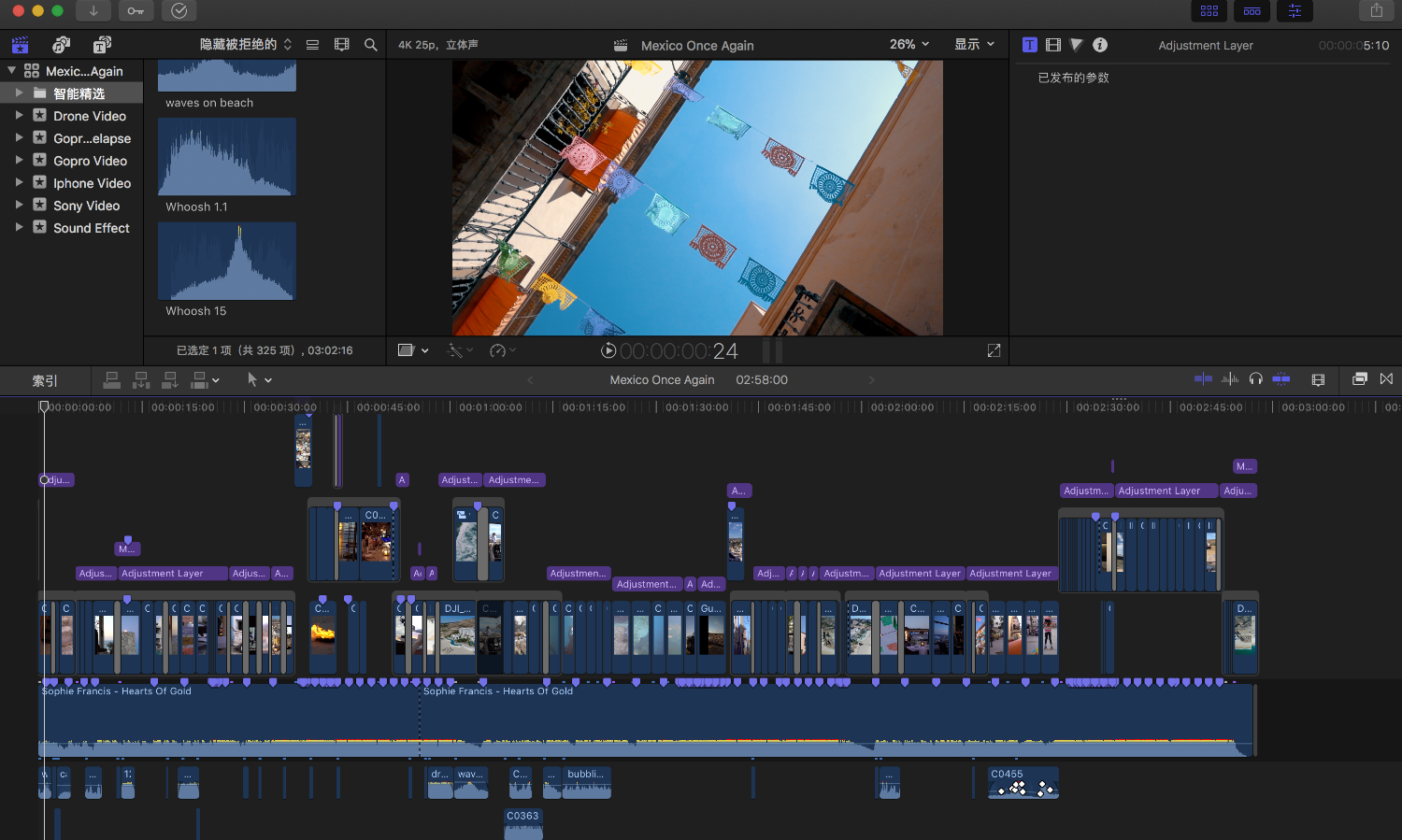Click the Import Media down-arrow button
1402x840 pixels.
tap(93, 11)
